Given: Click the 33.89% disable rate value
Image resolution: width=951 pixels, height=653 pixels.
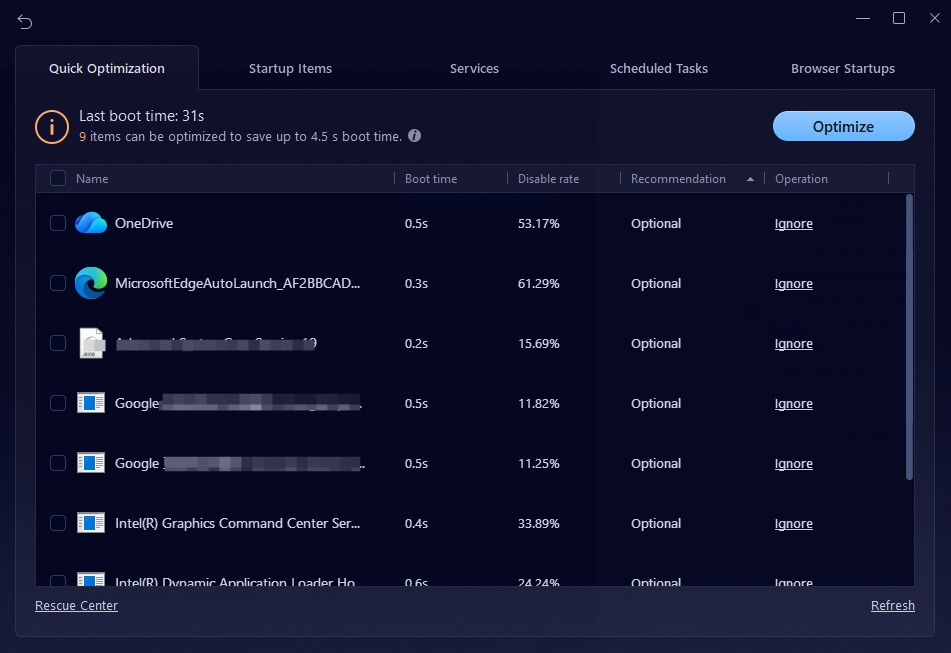Looking at the screenshot, I should (x=539, y=524).
